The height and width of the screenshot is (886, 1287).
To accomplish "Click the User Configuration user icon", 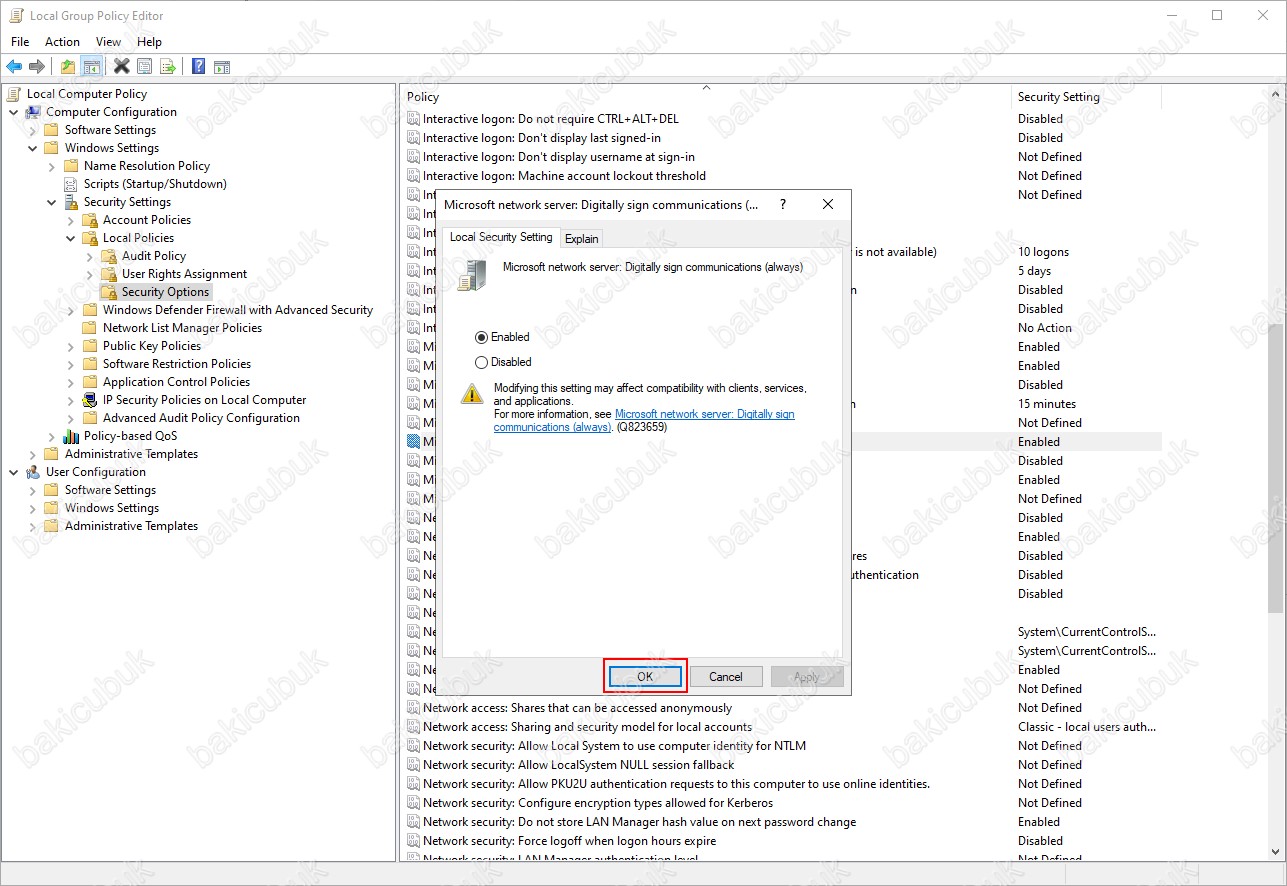I will click(x=33, y=472).
